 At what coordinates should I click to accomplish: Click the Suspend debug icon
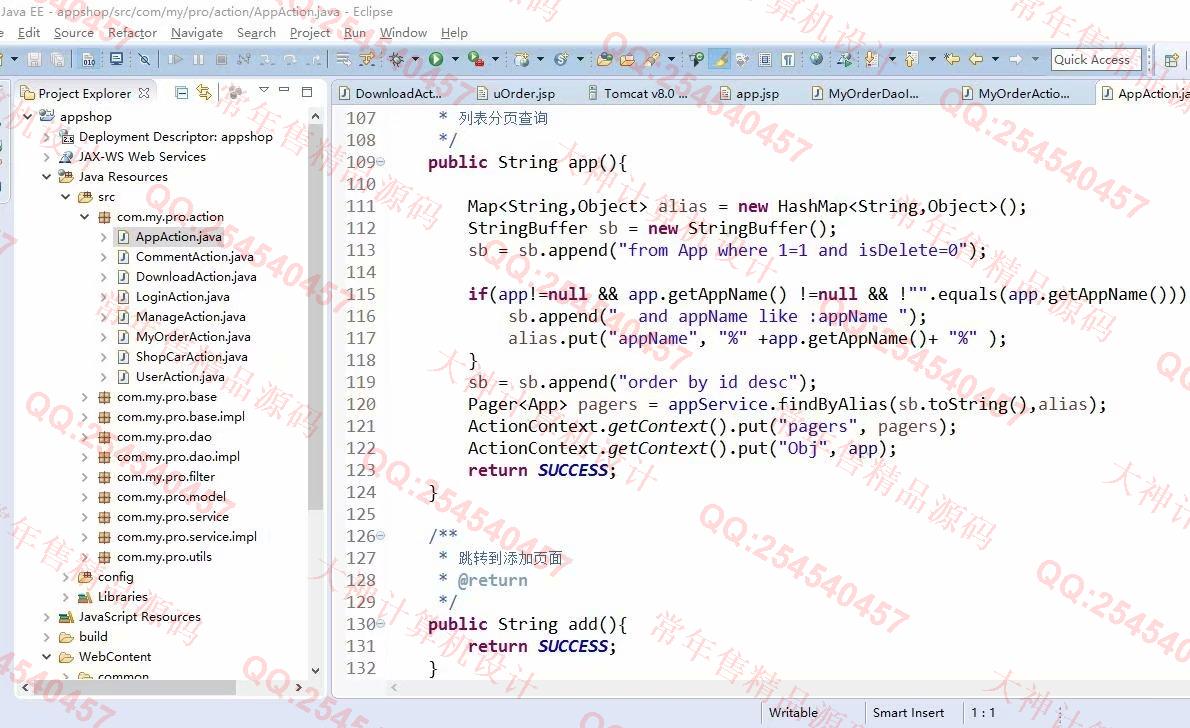[x=199, y=59]
